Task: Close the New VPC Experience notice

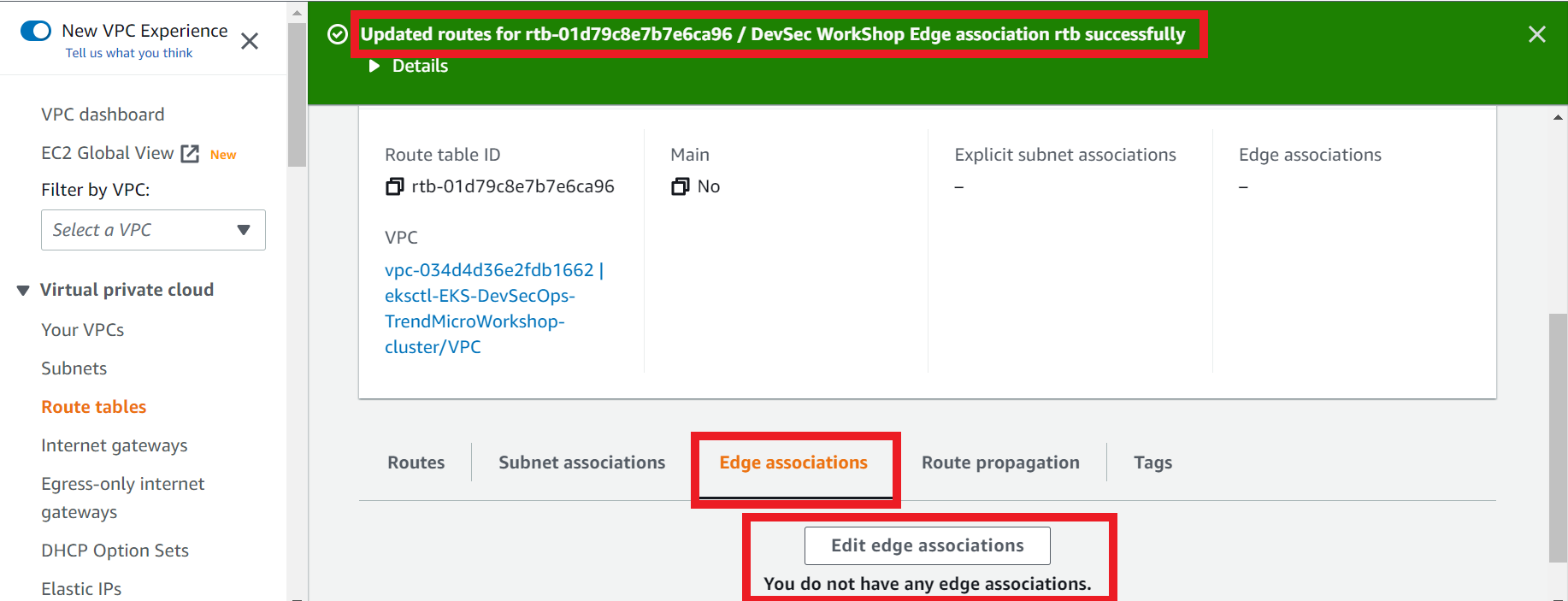Action: (x=250, y=41)
